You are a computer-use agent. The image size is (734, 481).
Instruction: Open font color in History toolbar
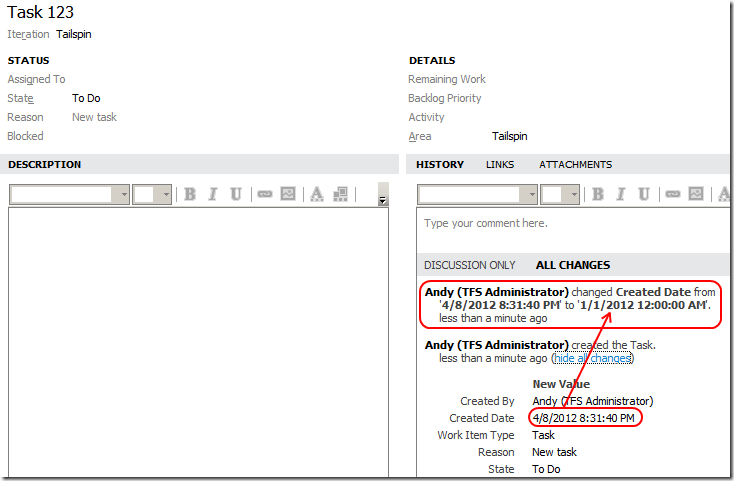point(724,194)
